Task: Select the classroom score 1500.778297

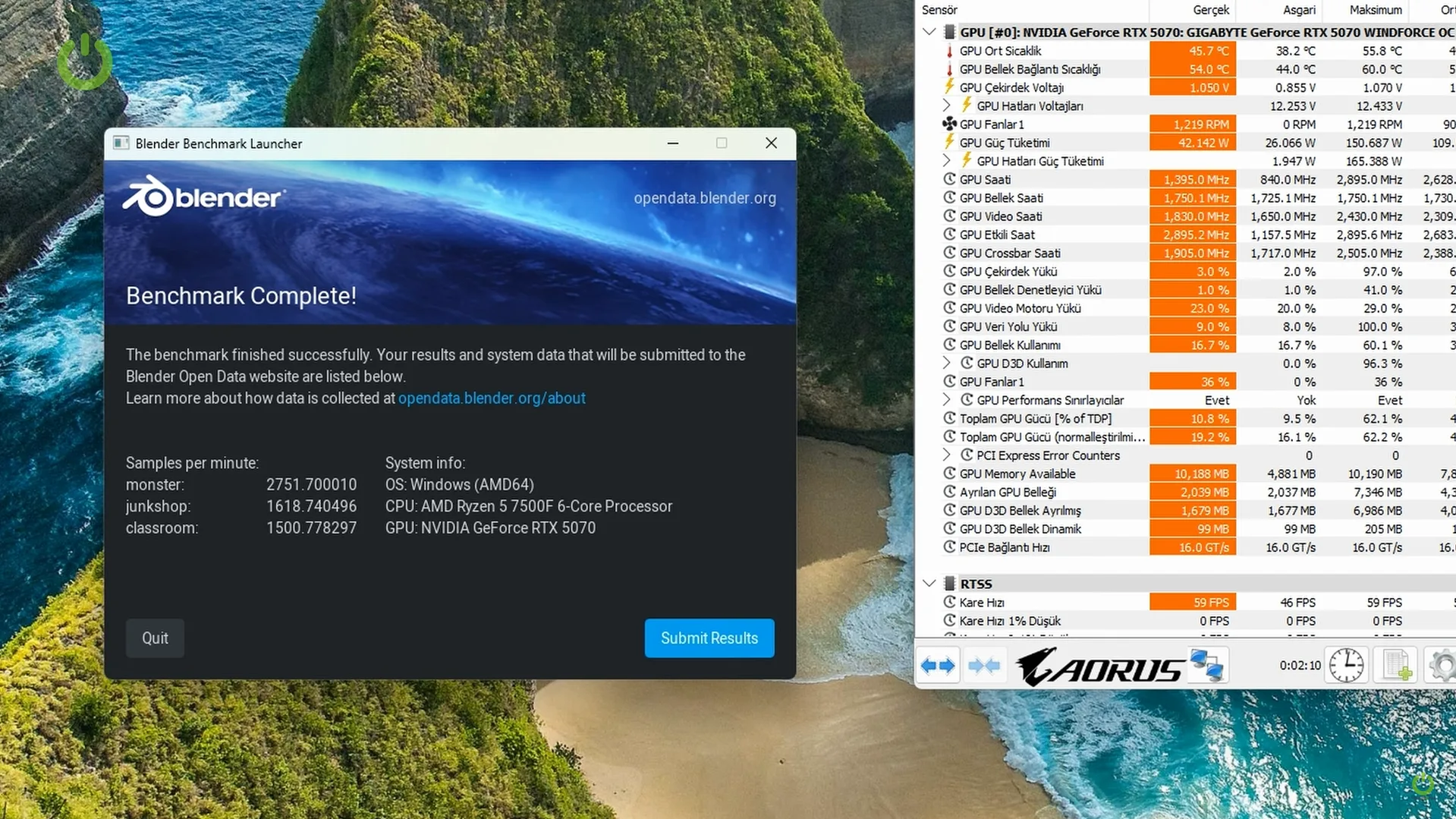Action: click(x=311, y=528)
